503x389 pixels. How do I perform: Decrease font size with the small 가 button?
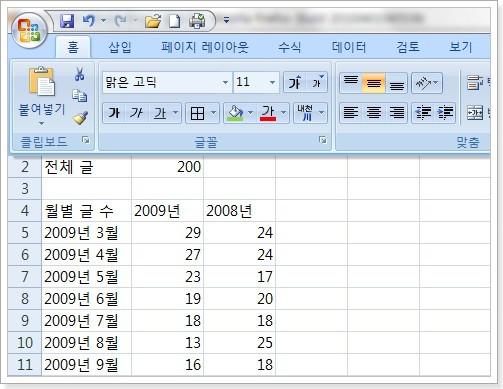click(x=317, y=82)
